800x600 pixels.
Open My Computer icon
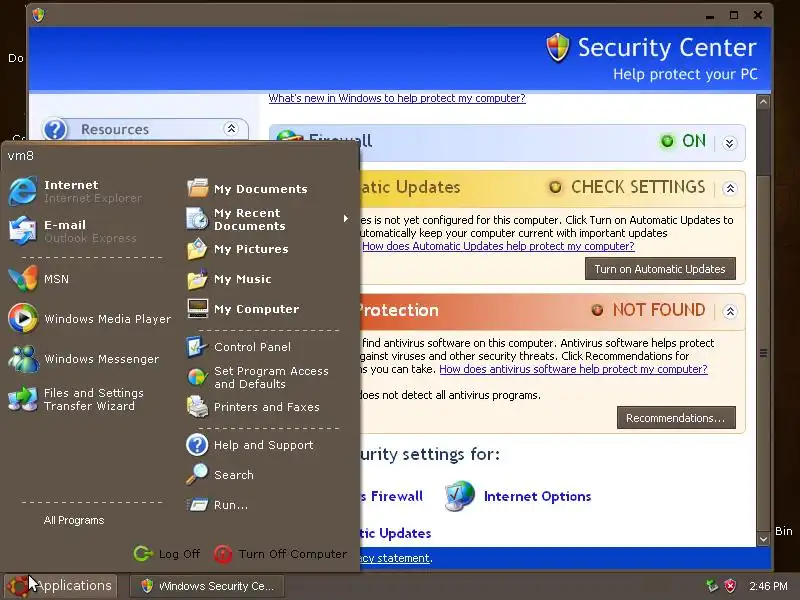click(x=197, y=309)
